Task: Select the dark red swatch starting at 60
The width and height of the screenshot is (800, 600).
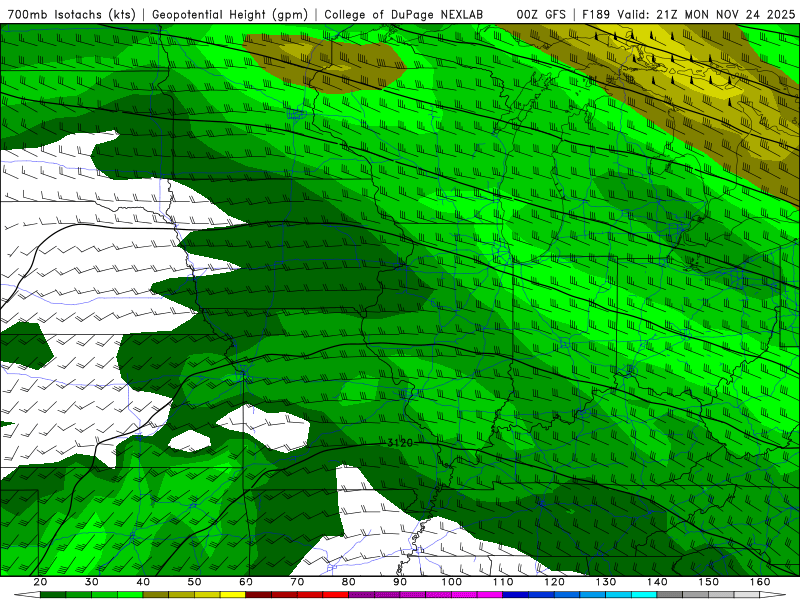Action: 259,594
